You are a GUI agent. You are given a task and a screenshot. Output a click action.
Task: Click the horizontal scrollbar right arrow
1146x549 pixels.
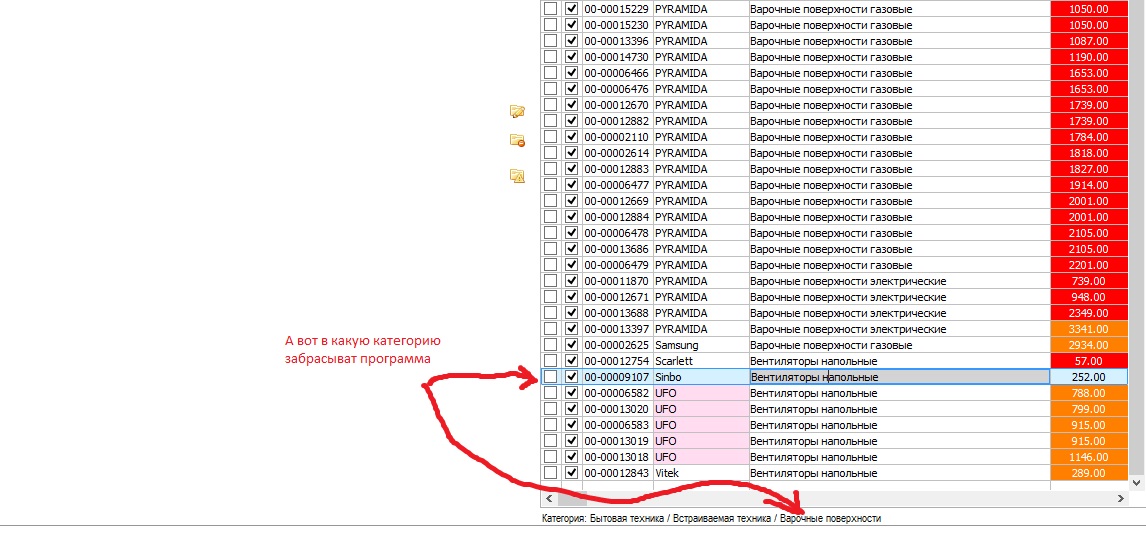[1121, 499]
